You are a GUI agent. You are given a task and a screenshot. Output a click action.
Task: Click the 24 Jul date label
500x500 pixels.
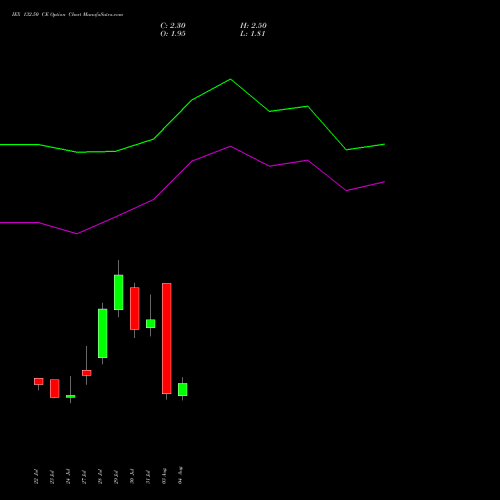tap(68, 477)
